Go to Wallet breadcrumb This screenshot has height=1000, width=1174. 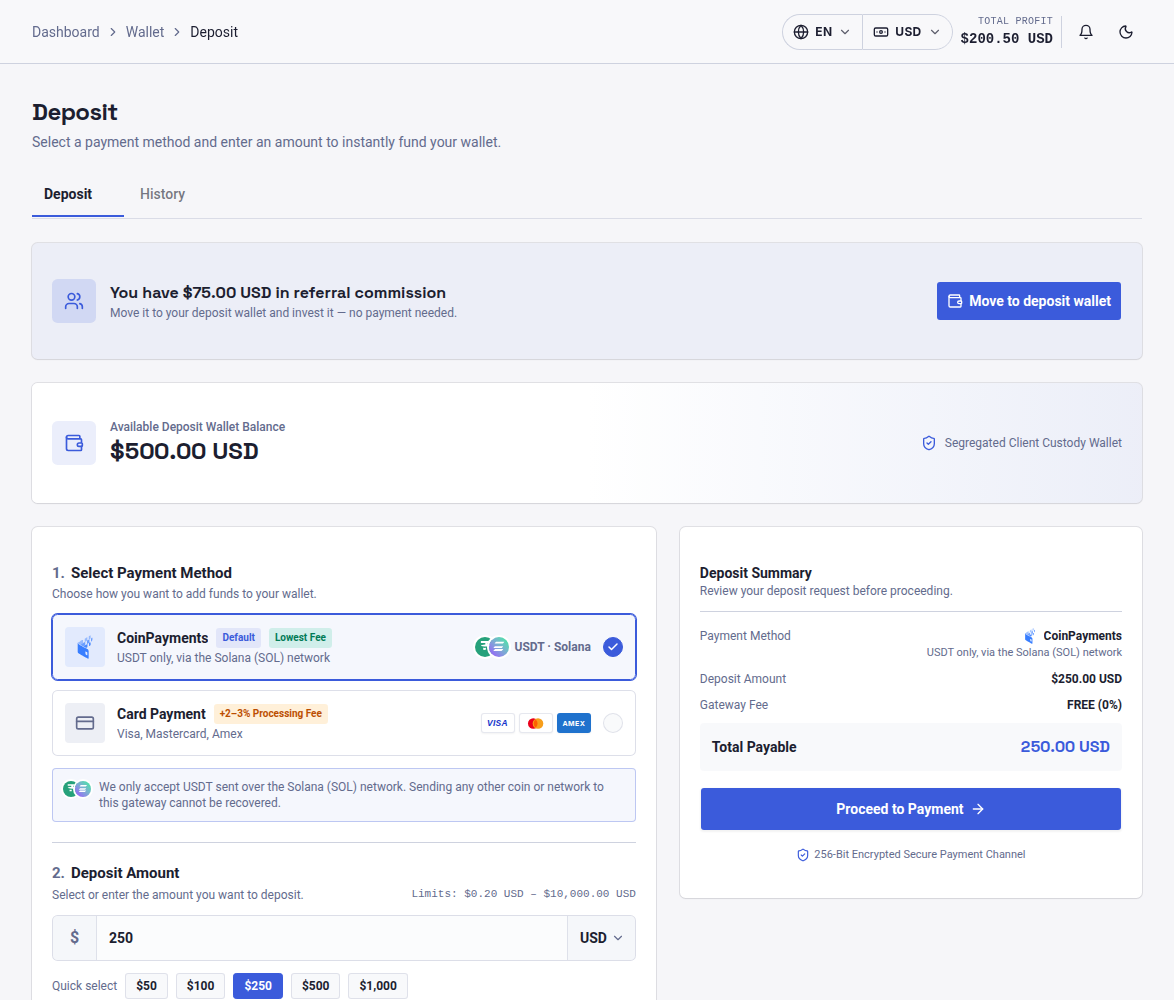point(145,32)
